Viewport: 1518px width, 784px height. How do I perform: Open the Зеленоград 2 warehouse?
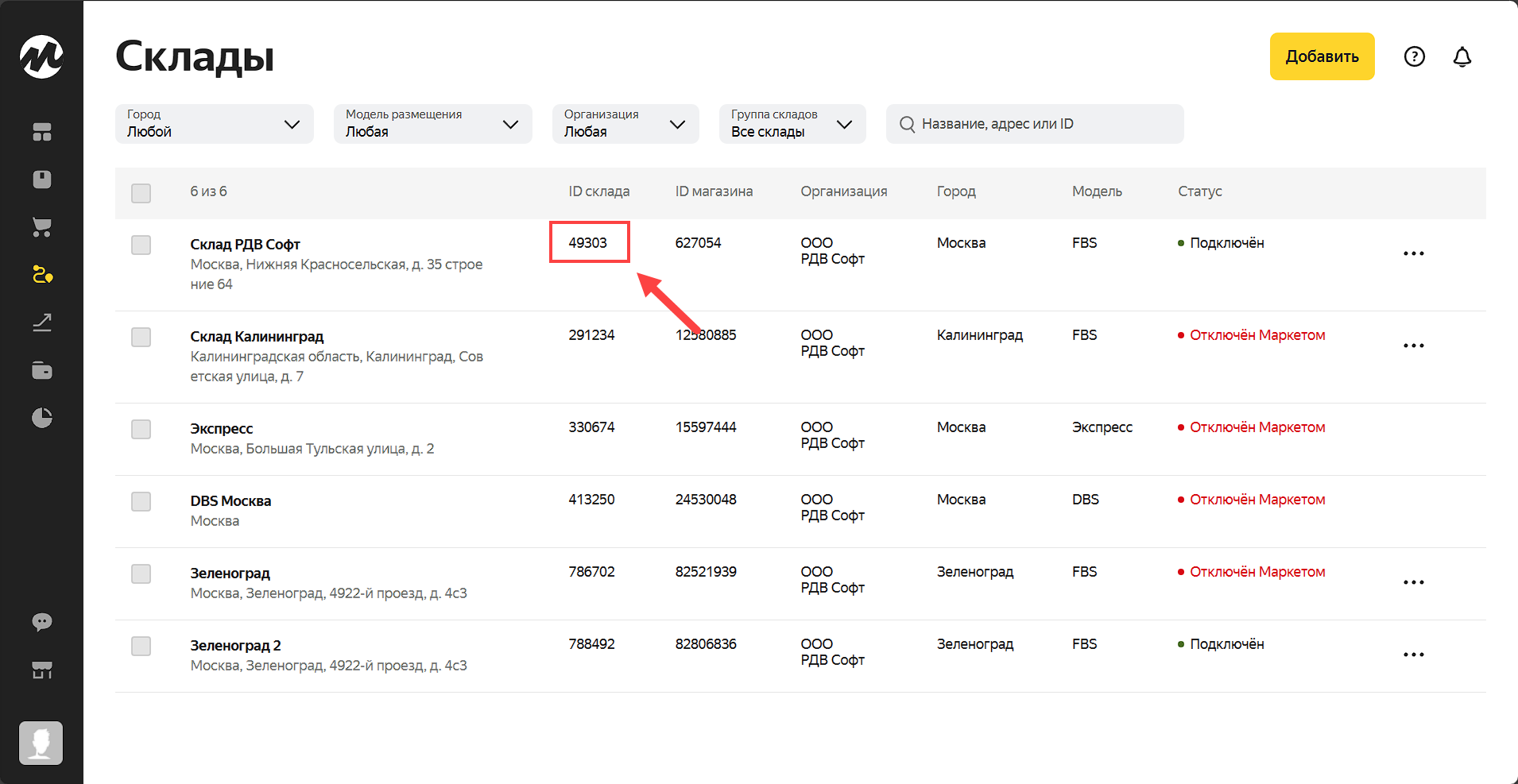coord(235,646)
